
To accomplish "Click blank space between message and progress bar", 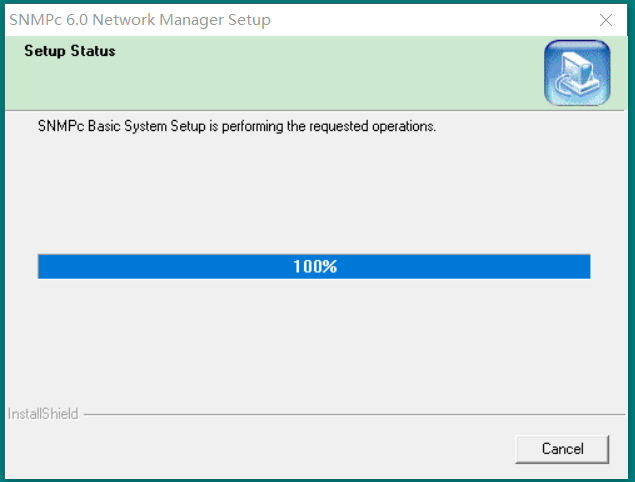I will [315, 195].
